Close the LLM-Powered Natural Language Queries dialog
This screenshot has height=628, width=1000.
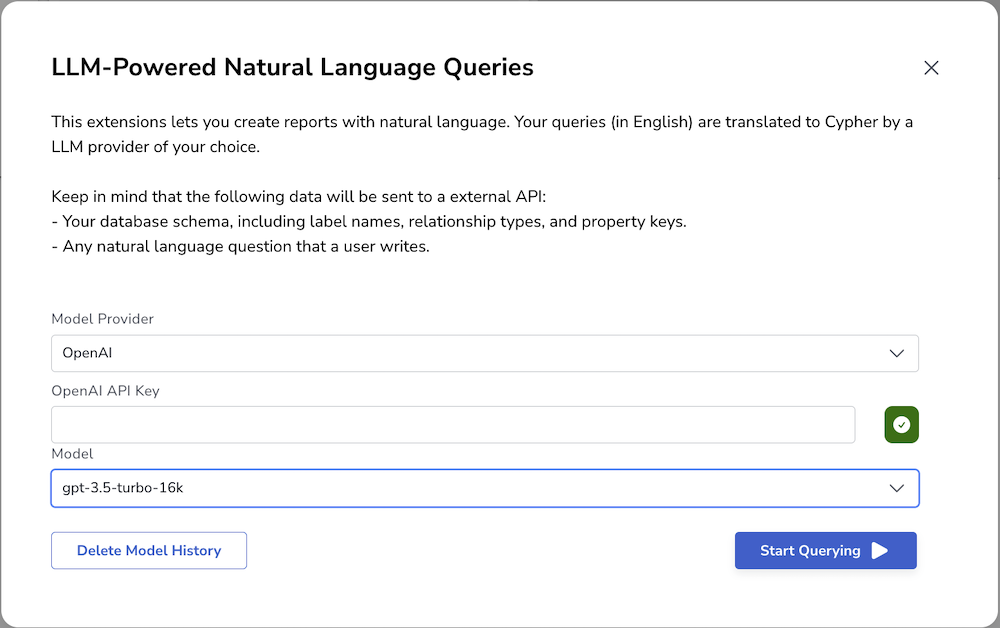coord(931,68)
